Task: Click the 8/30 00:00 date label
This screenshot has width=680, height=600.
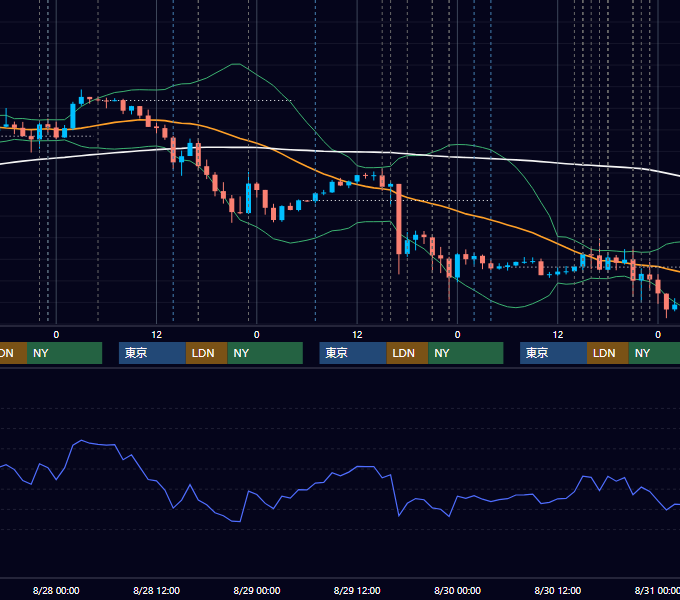Action: 458,590
